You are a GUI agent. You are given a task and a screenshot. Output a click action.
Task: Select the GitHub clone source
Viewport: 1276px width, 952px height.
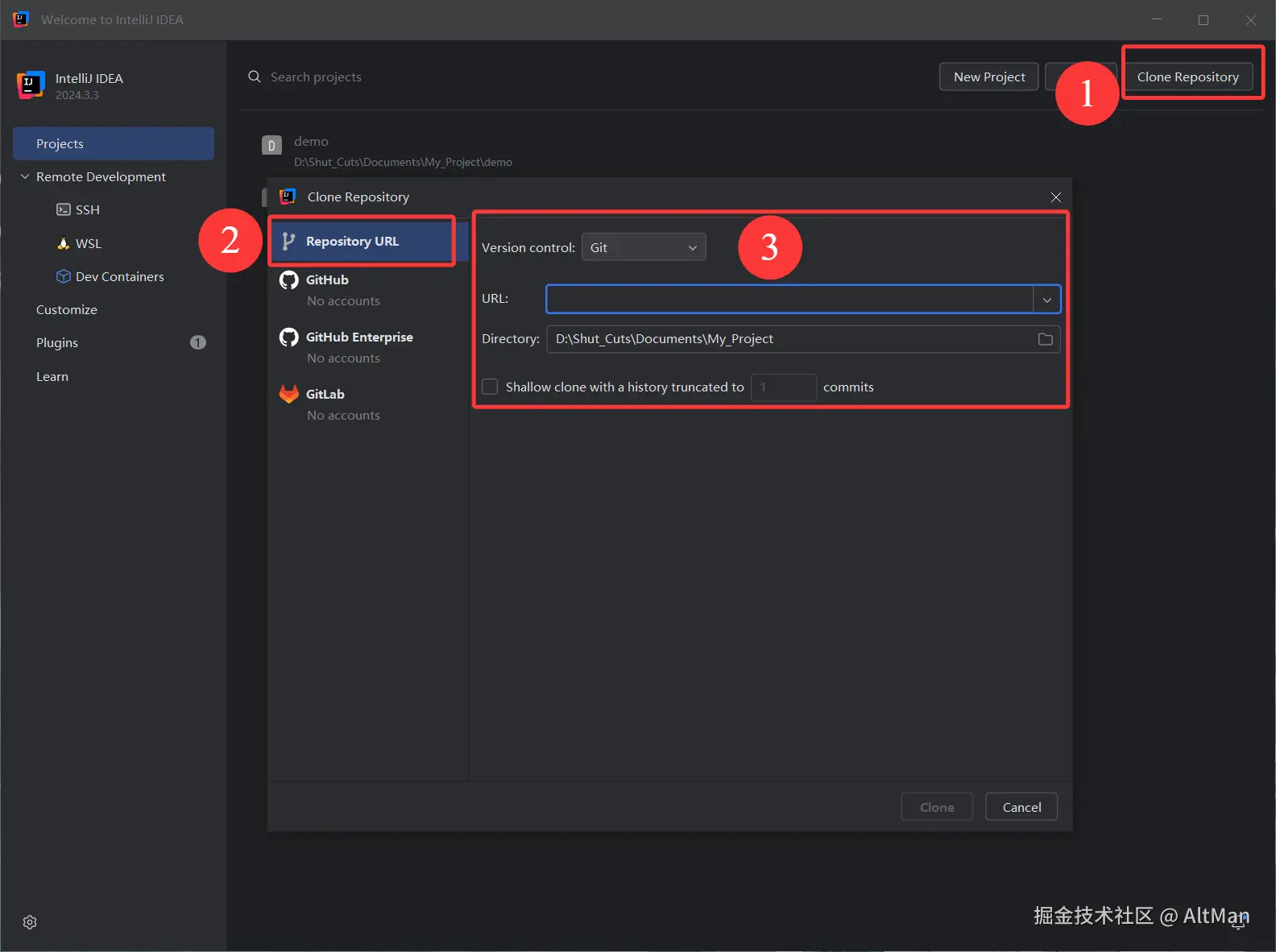pyautogui.click(x=368, y=290)
